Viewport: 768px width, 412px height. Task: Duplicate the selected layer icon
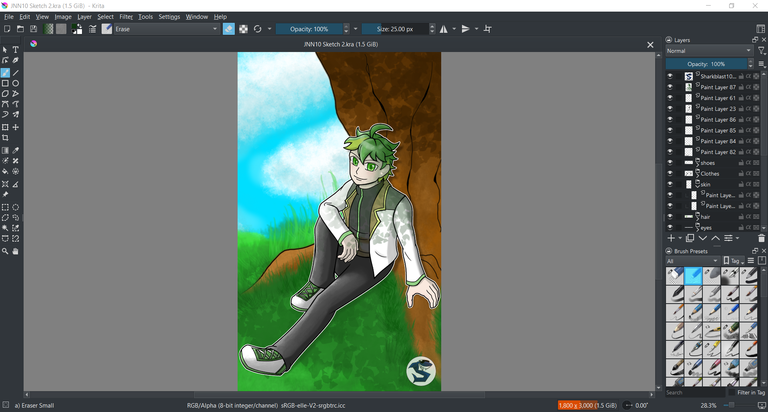(x=690, y=238)
